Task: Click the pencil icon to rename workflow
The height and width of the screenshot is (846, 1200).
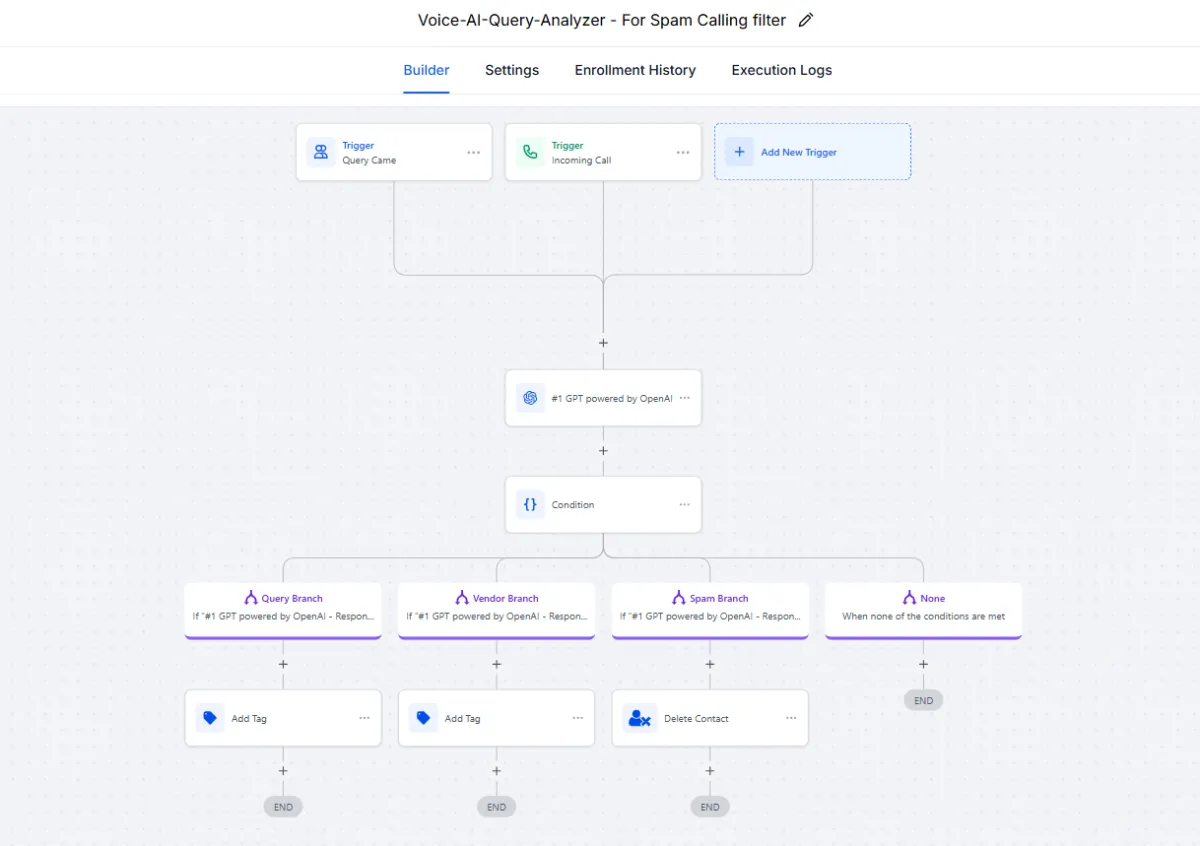Action: 806,20
